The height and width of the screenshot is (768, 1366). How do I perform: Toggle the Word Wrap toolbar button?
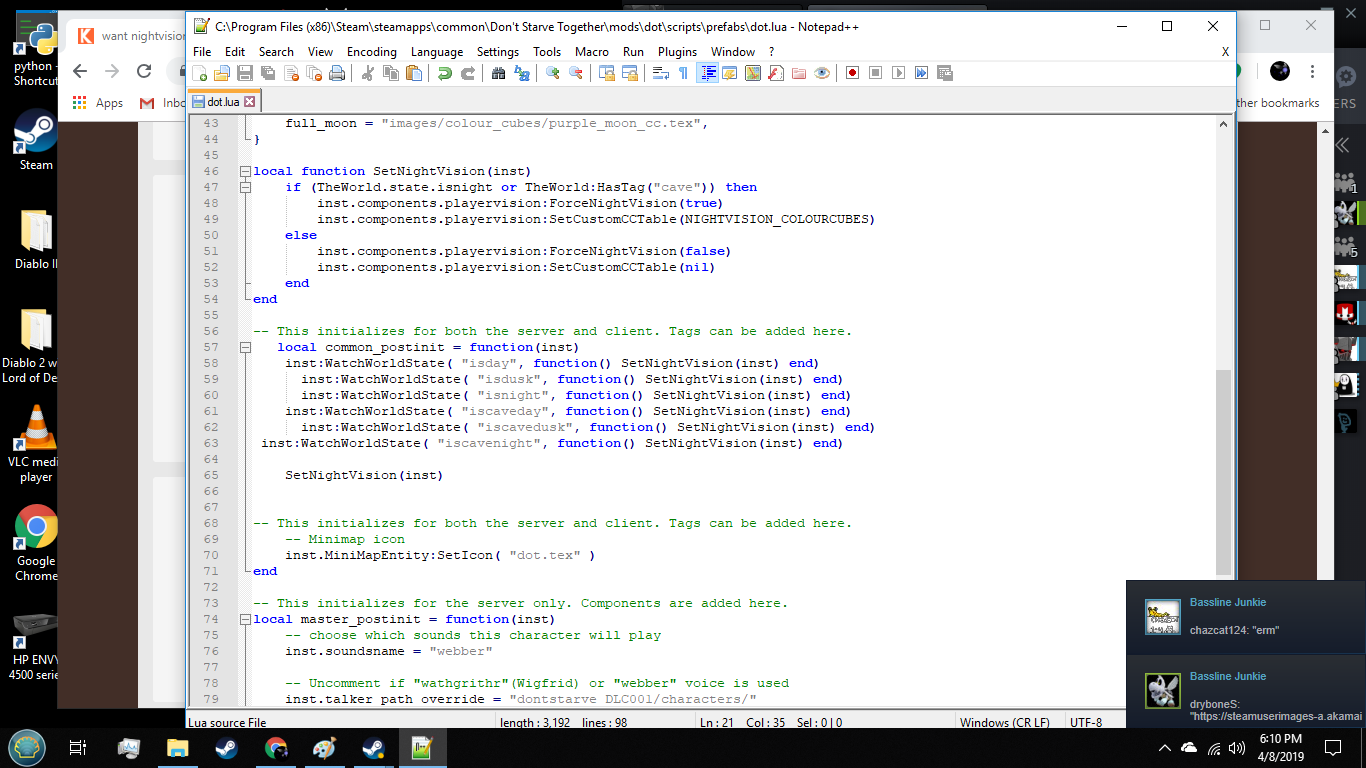tap(660, 73)
